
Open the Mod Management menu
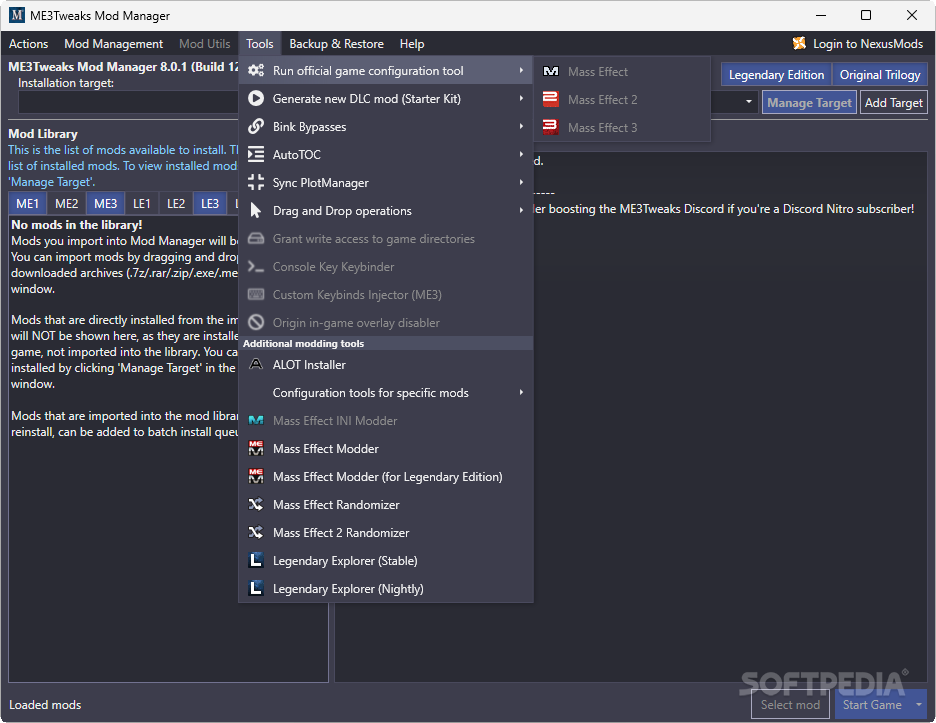(113, 44)
